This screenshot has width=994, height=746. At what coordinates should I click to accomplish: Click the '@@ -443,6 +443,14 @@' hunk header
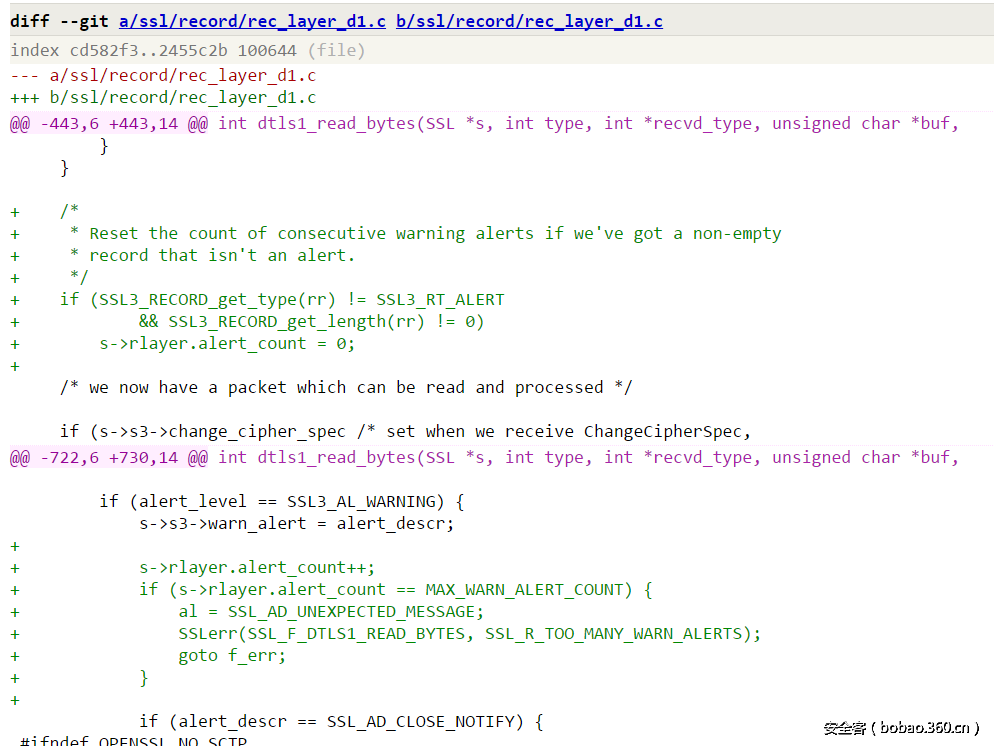tap(109, 123)
